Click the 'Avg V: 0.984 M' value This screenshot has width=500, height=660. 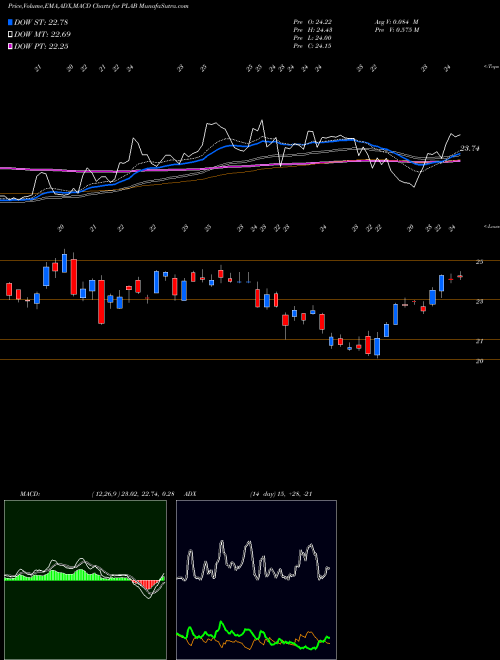pyautogui.click(x=398, y=22)
